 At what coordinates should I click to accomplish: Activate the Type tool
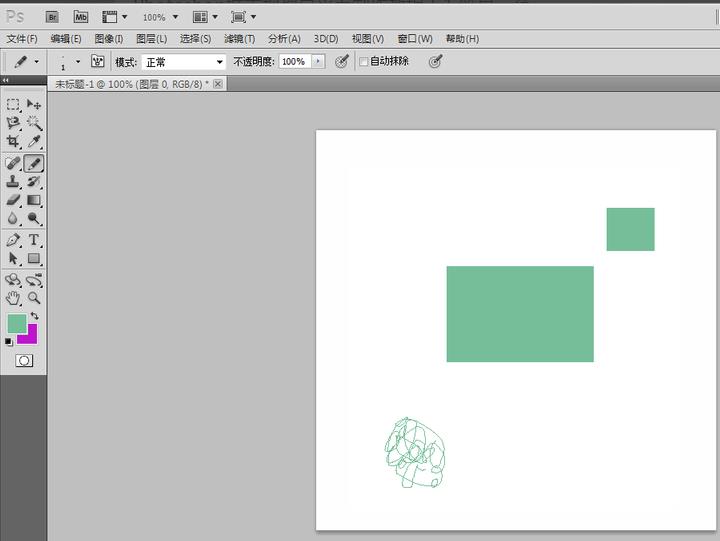point(34,240)
